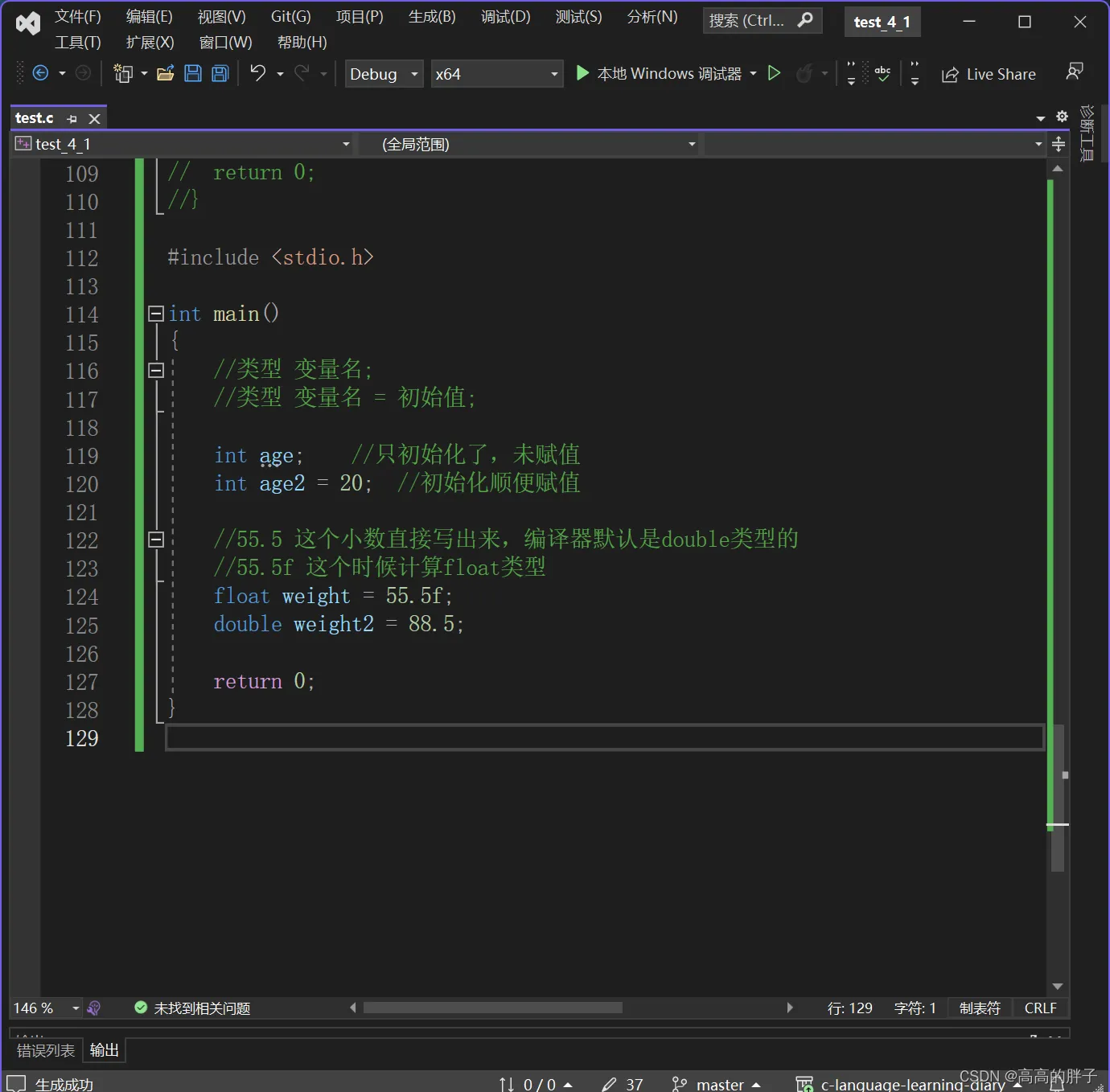
Task: Open the active documents list dropdown arrow
Action: [x=1041, y=118]
